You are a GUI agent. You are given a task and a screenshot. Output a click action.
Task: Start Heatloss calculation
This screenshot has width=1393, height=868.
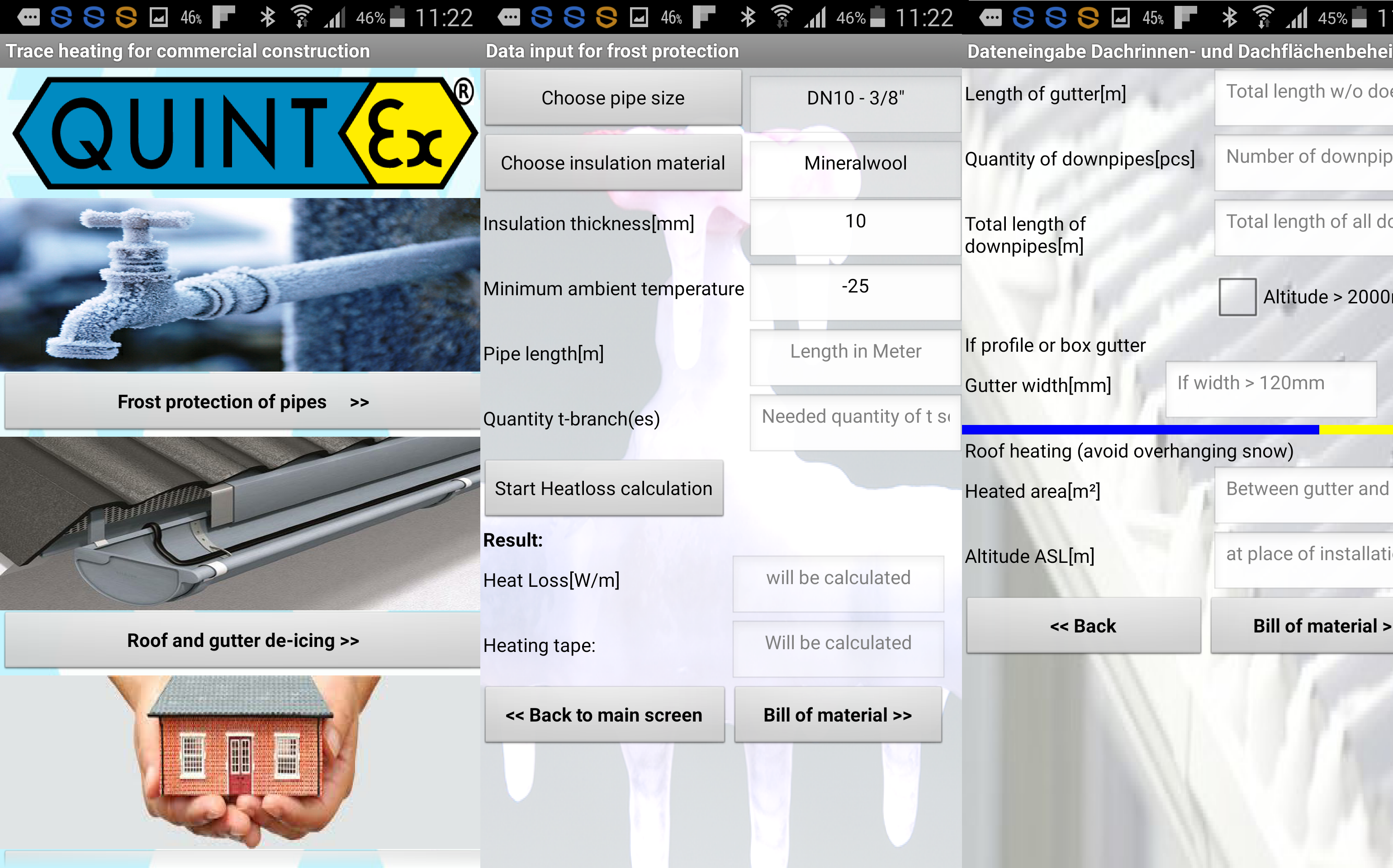[603, 488]
